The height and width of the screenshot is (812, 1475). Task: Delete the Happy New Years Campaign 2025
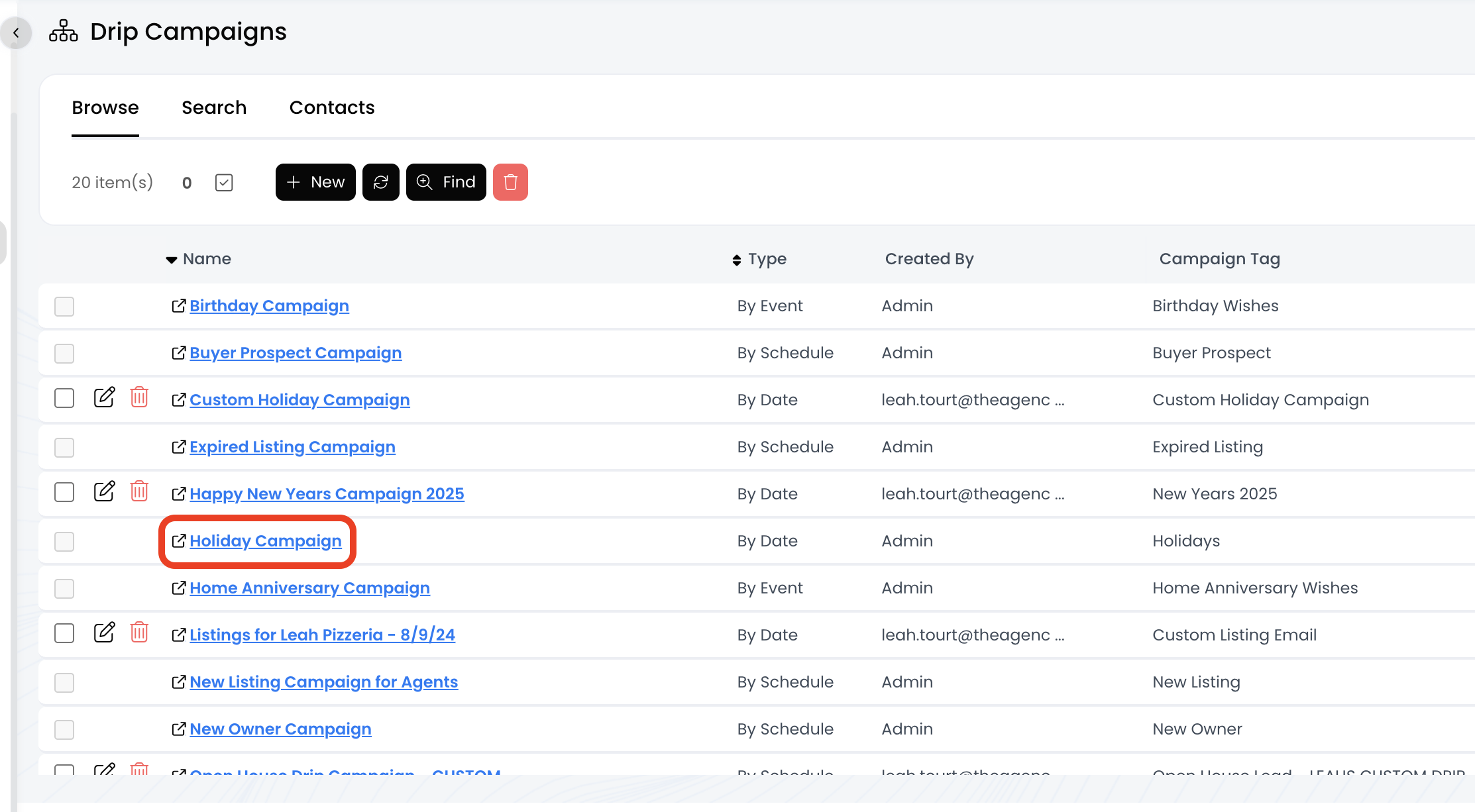pos(139,491)
